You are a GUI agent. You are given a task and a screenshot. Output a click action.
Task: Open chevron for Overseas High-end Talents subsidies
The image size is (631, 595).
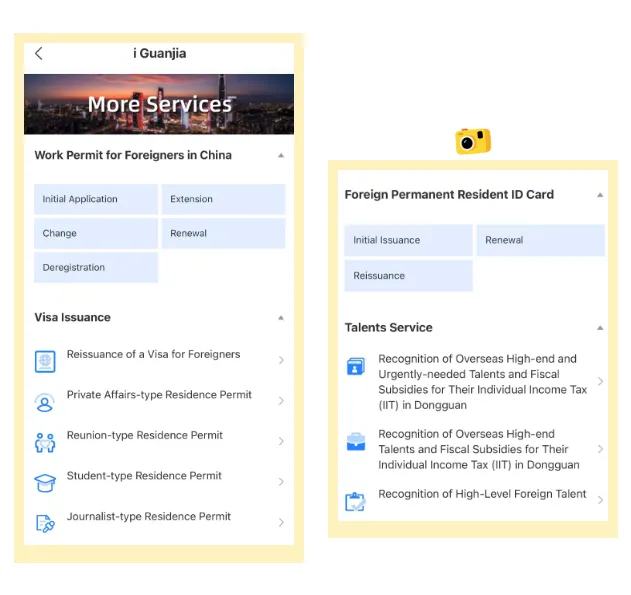click(x=600, y=449)
